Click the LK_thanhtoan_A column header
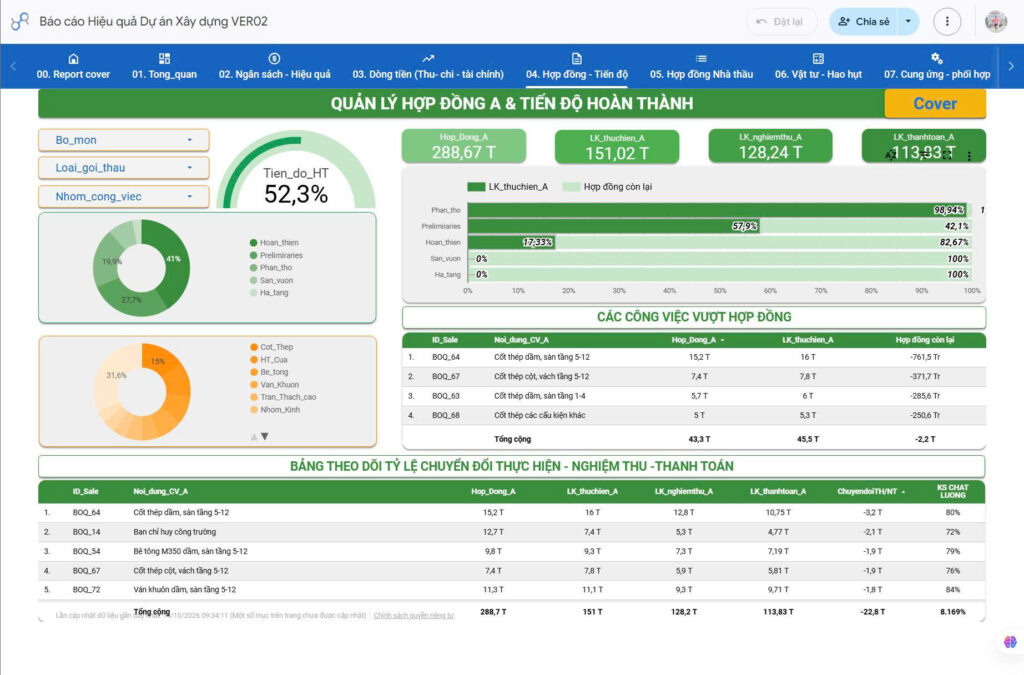 778,492
